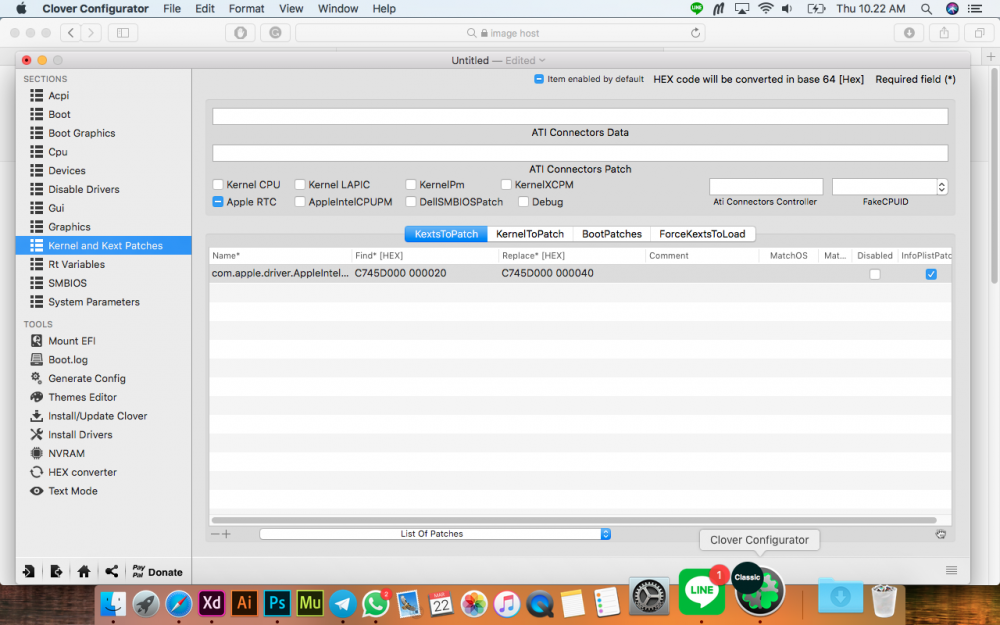Select the Find hex value C745D000 000020
1000x625 pixels.
(401, 273)
